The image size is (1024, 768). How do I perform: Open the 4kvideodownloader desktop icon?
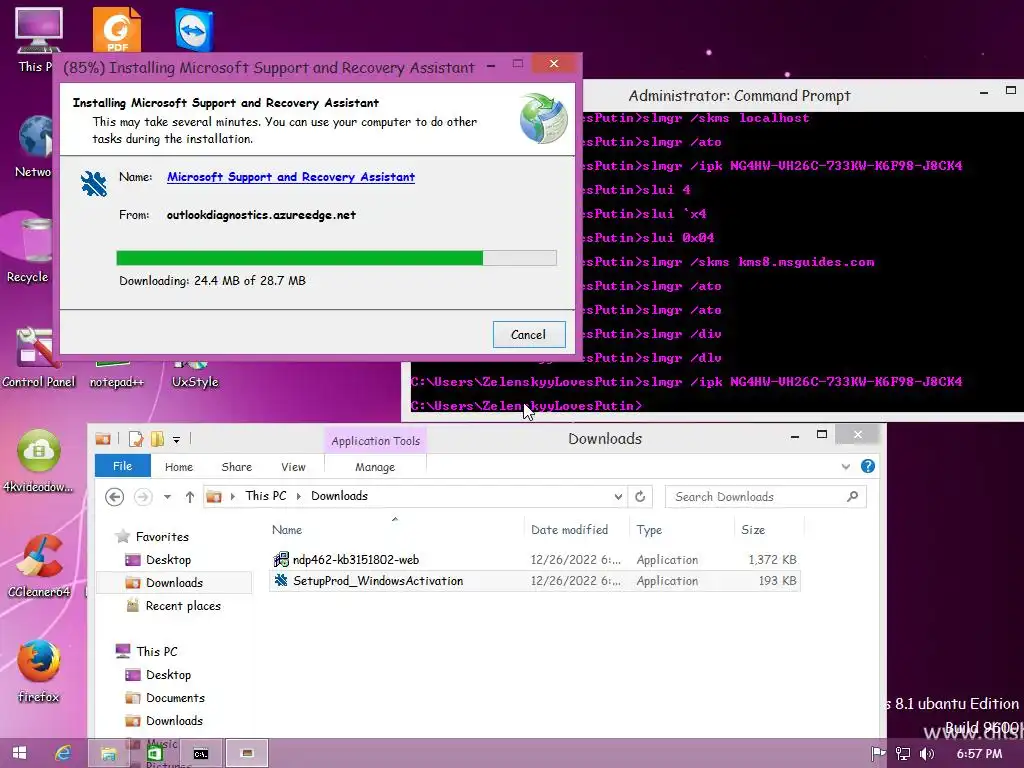39,460
